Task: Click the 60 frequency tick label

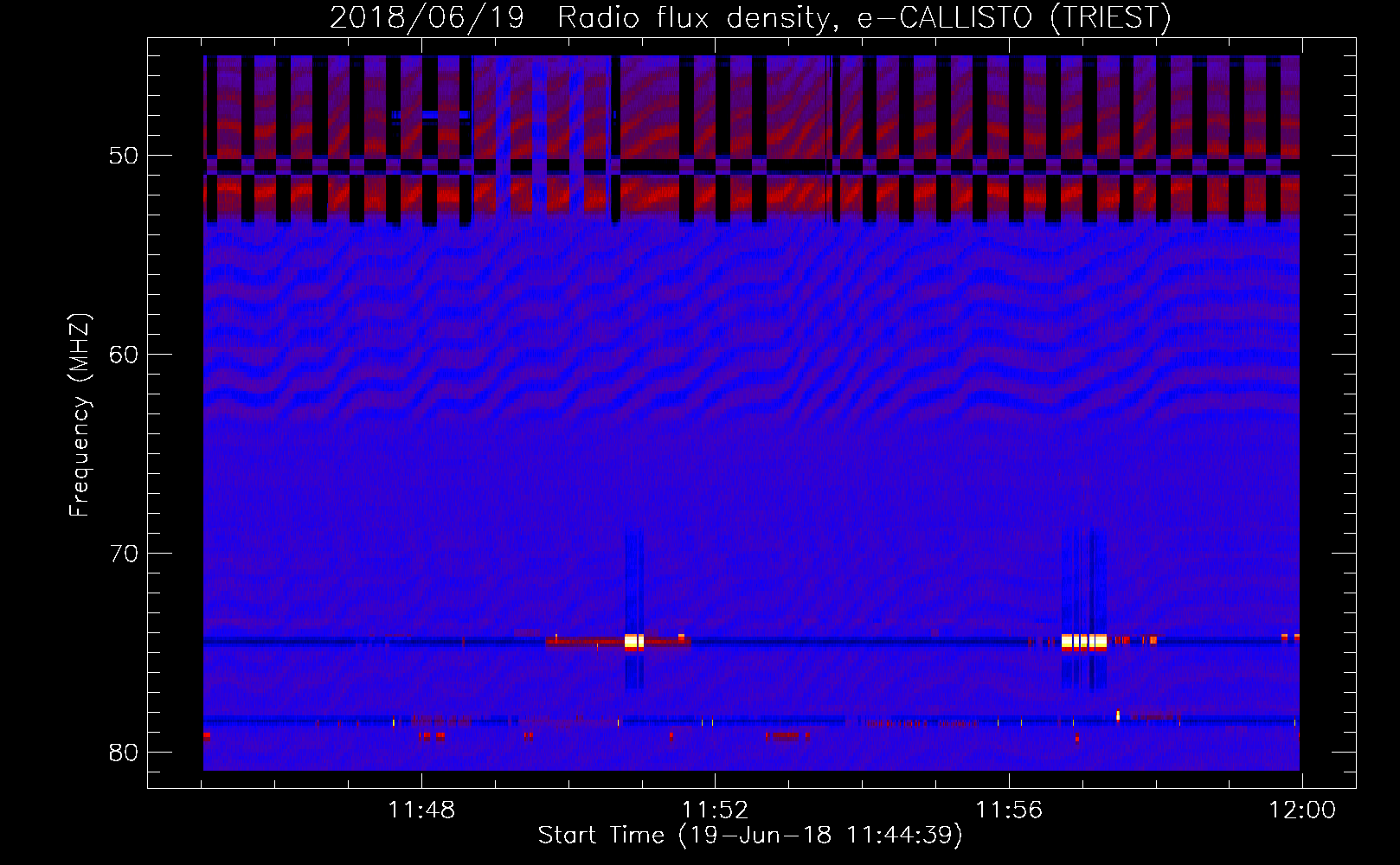Action: click(125, 355)
